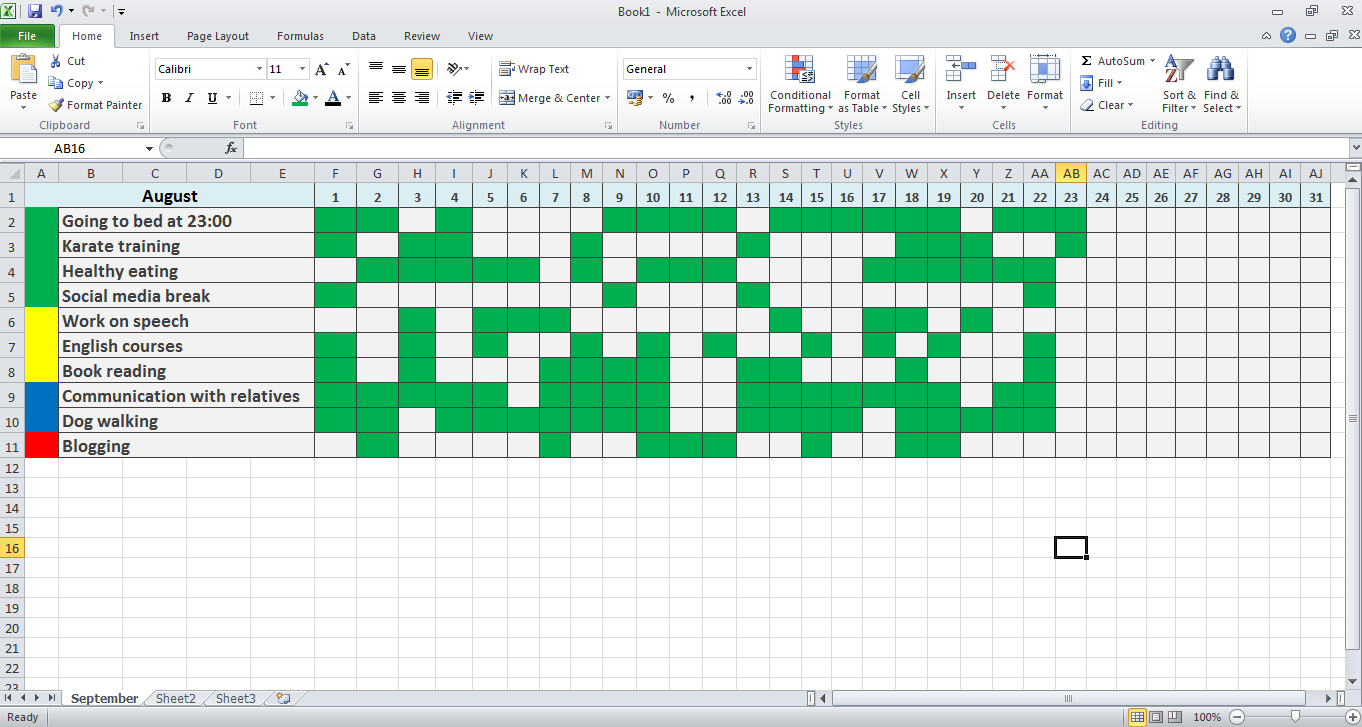
Task: Click the Save icon in quick access toolbar
Action: point(35,11)
